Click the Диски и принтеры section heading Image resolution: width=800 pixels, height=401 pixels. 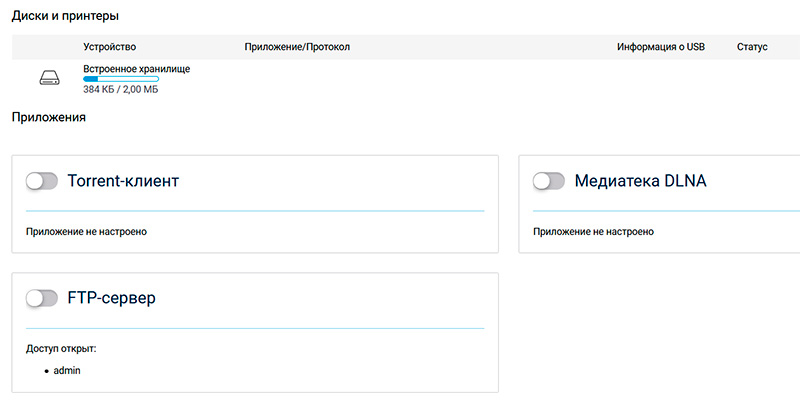point(68,16)
